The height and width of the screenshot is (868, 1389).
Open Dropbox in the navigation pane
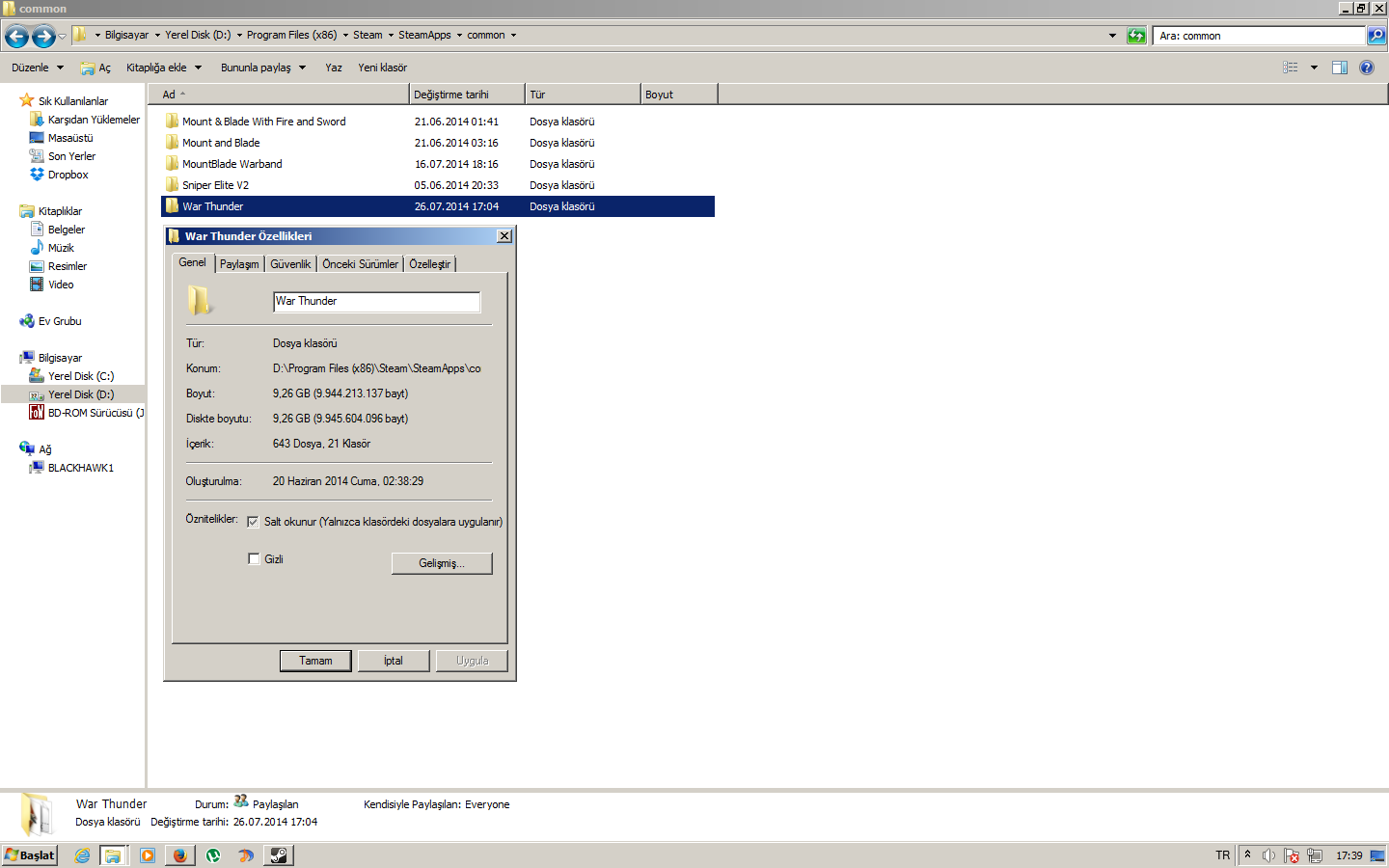coord(68,175)
